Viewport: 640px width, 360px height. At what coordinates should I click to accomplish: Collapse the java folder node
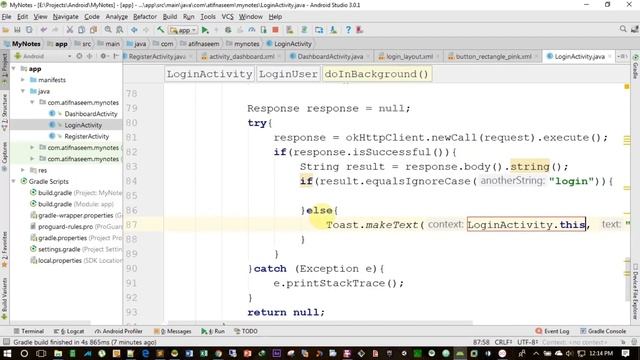pos(23,91)
